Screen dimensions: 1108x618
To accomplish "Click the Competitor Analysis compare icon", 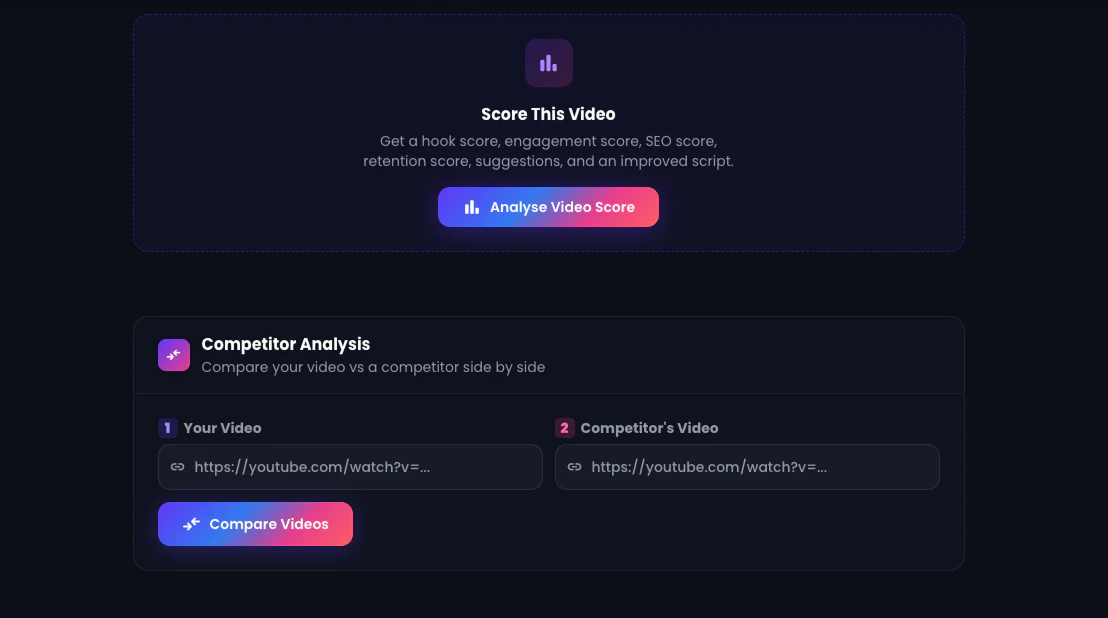I will [174, 355].
